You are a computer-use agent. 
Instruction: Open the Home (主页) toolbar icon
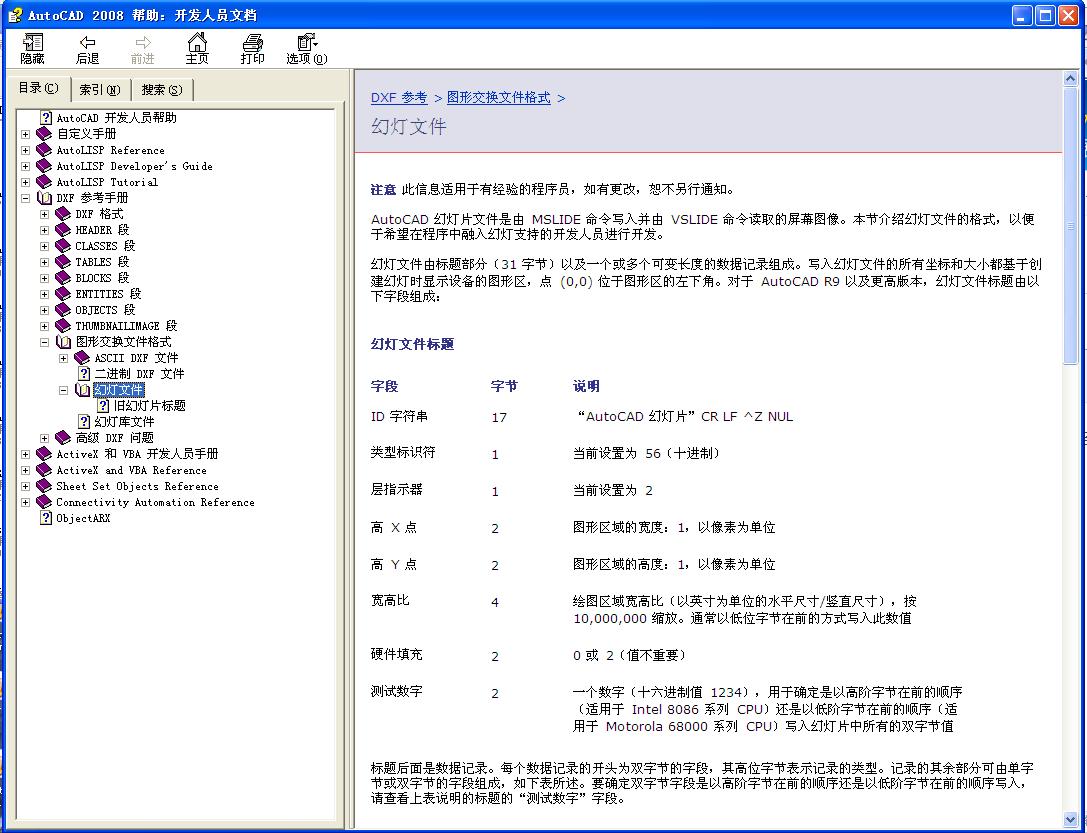point(197,42)
